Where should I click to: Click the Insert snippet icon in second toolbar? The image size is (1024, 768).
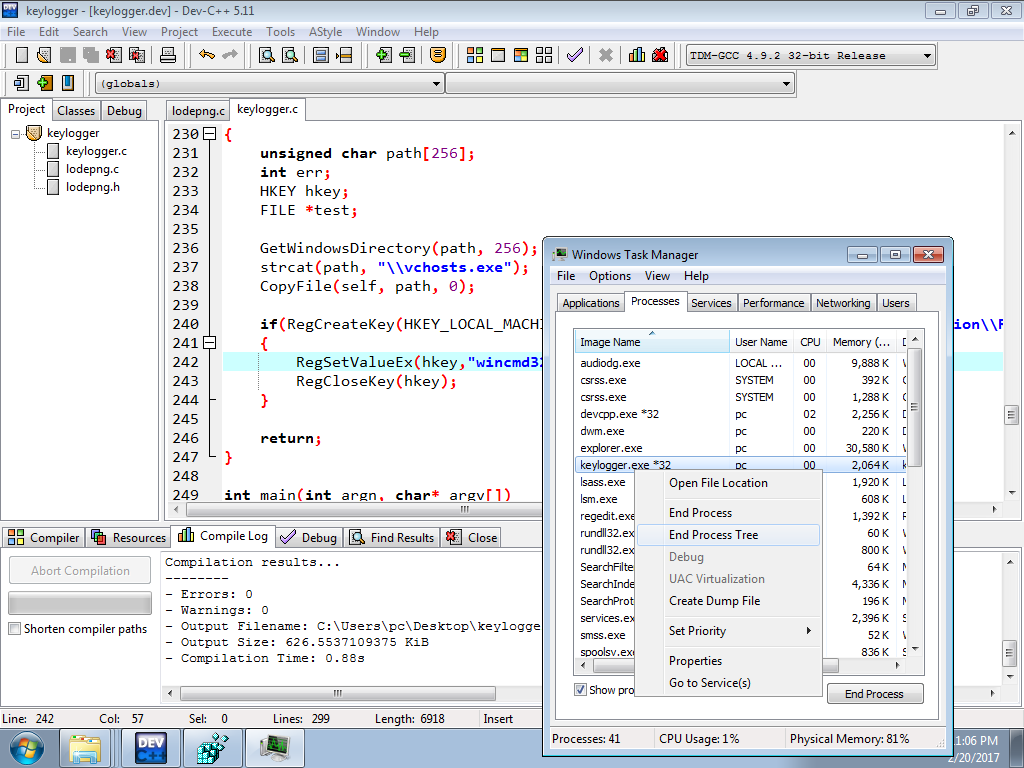pyautogui.click(x=22, y=83)
